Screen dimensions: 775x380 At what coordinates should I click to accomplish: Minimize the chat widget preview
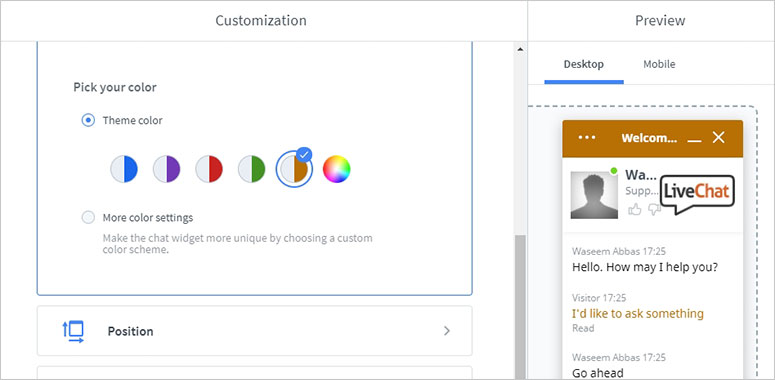point(694,141)
